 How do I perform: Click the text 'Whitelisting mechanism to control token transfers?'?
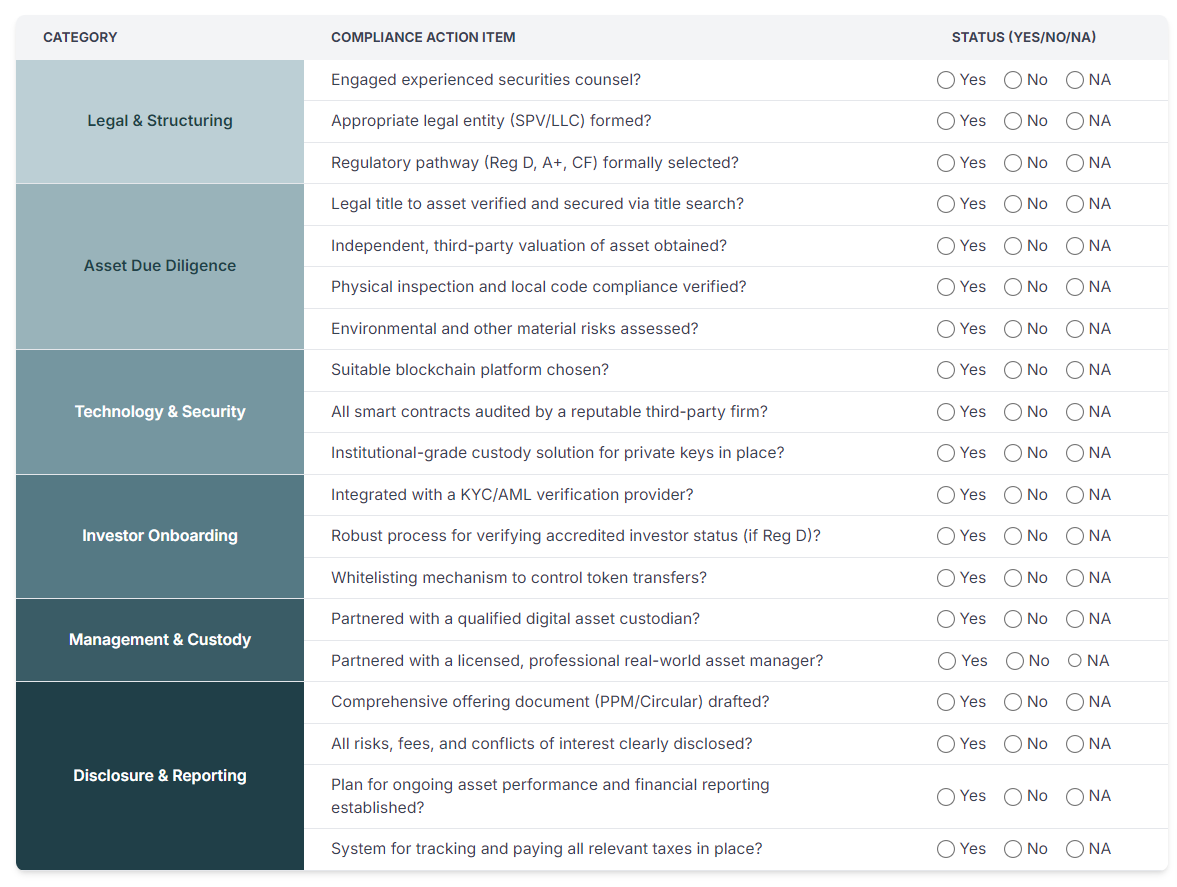click(519, 578)
